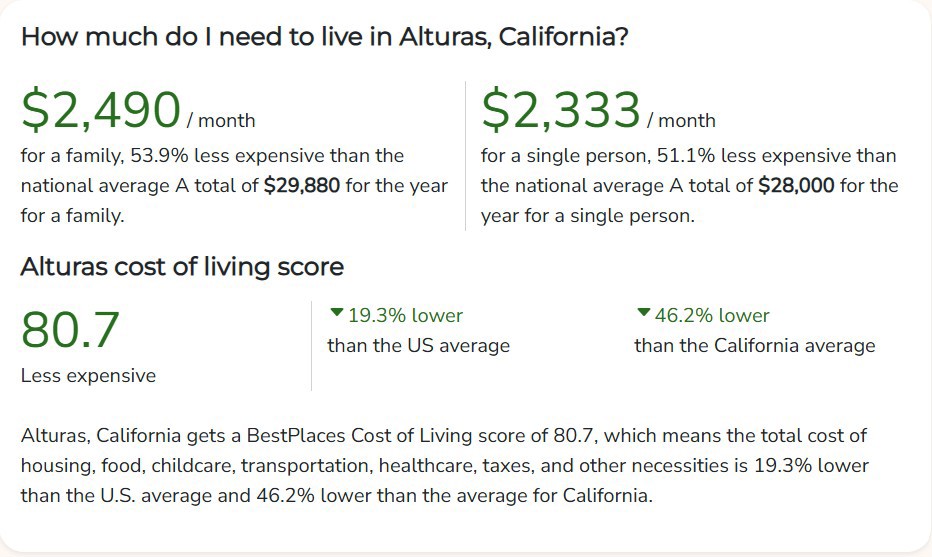932x557 pixels.
Task: Click the "/ month" label after $2,490
Action: [220, 121]
